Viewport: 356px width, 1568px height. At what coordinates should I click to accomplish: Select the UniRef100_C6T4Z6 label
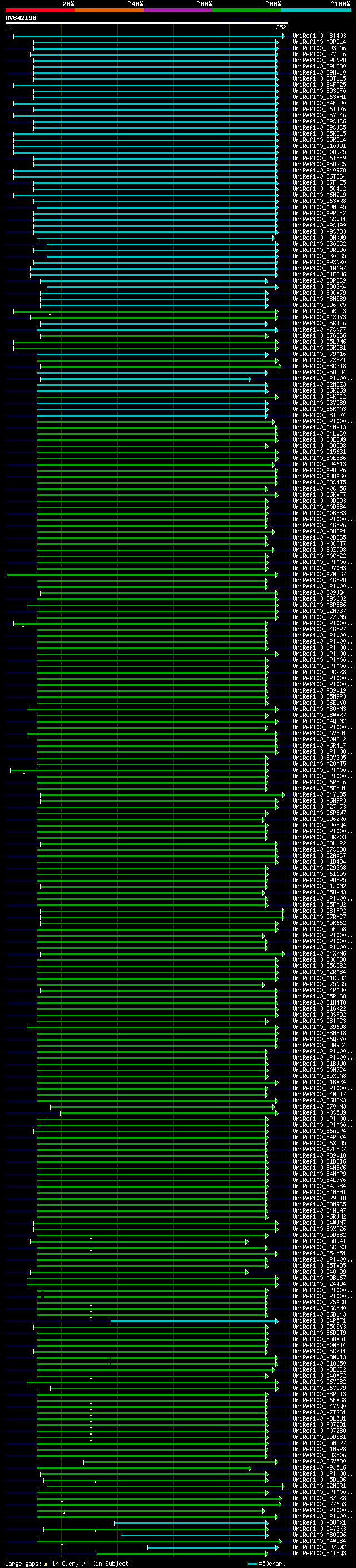tap(319, 109)
